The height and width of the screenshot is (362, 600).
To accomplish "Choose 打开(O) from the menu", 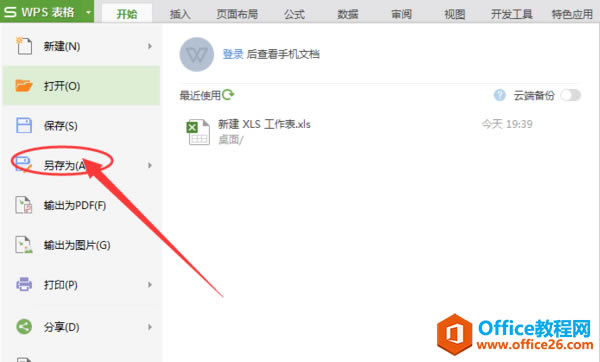I will click(x=81, y=86).
